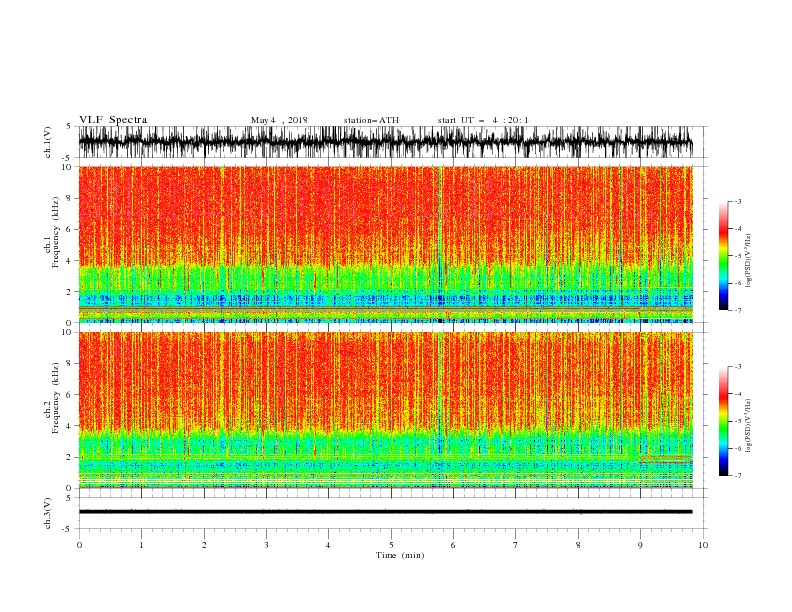This screenshot has width=792, height=612.
Task: Click the "0" kHz tick of ch.1 spectrogram
Action: coord(69,323)
